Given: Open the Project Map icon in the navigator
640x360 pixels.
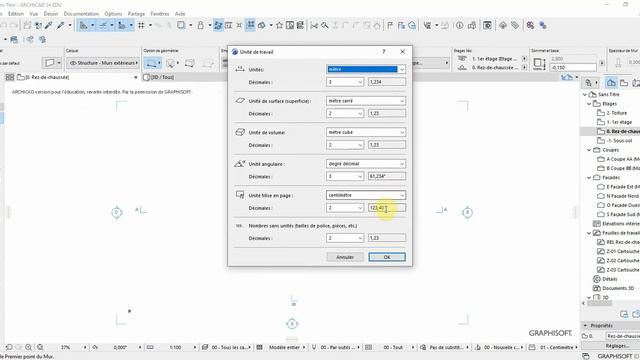Looking at the screenshot, I should tap(611, 83).
